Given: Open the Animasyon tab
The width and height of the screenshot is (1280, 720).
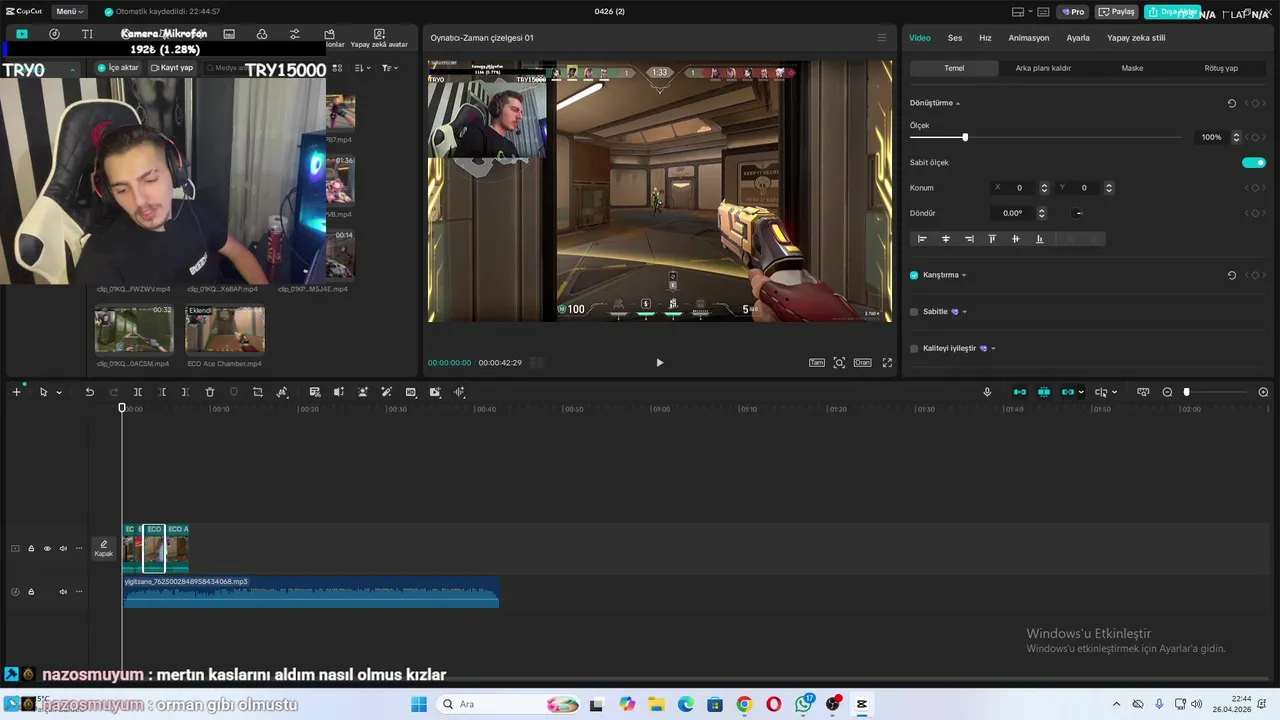Looking at the screenshot, I should pos(1029,38).
